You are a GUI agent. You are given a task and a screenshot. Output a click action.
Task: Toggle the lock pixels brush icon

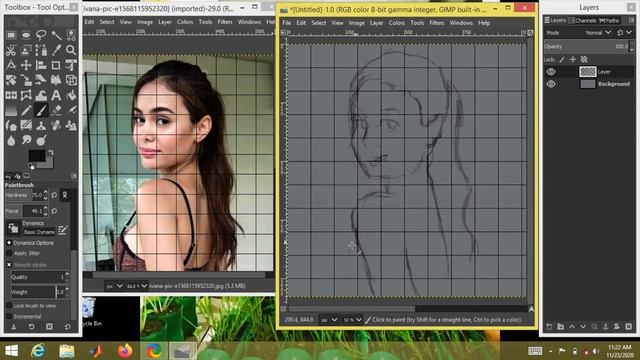click(562, 60)
